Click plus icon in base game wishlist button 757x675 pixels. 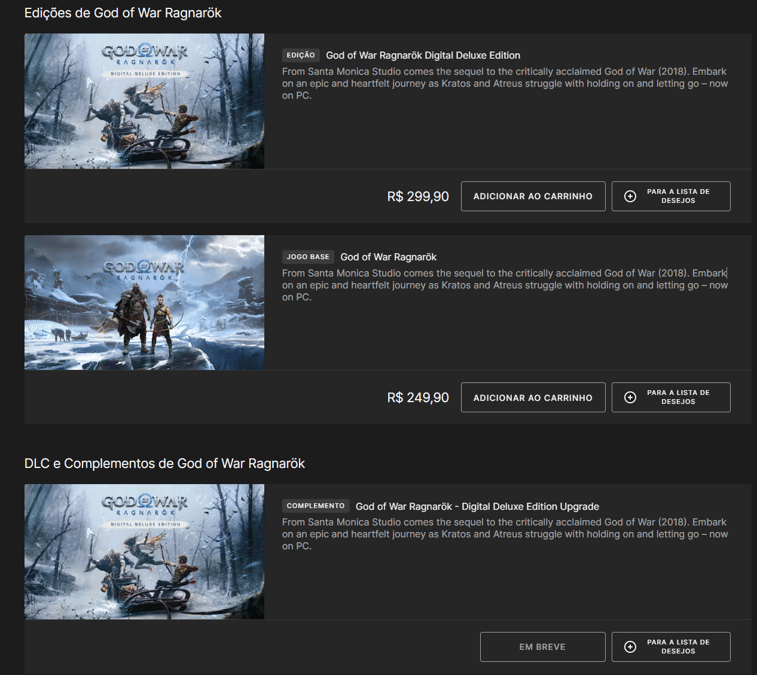click(630, 397)
